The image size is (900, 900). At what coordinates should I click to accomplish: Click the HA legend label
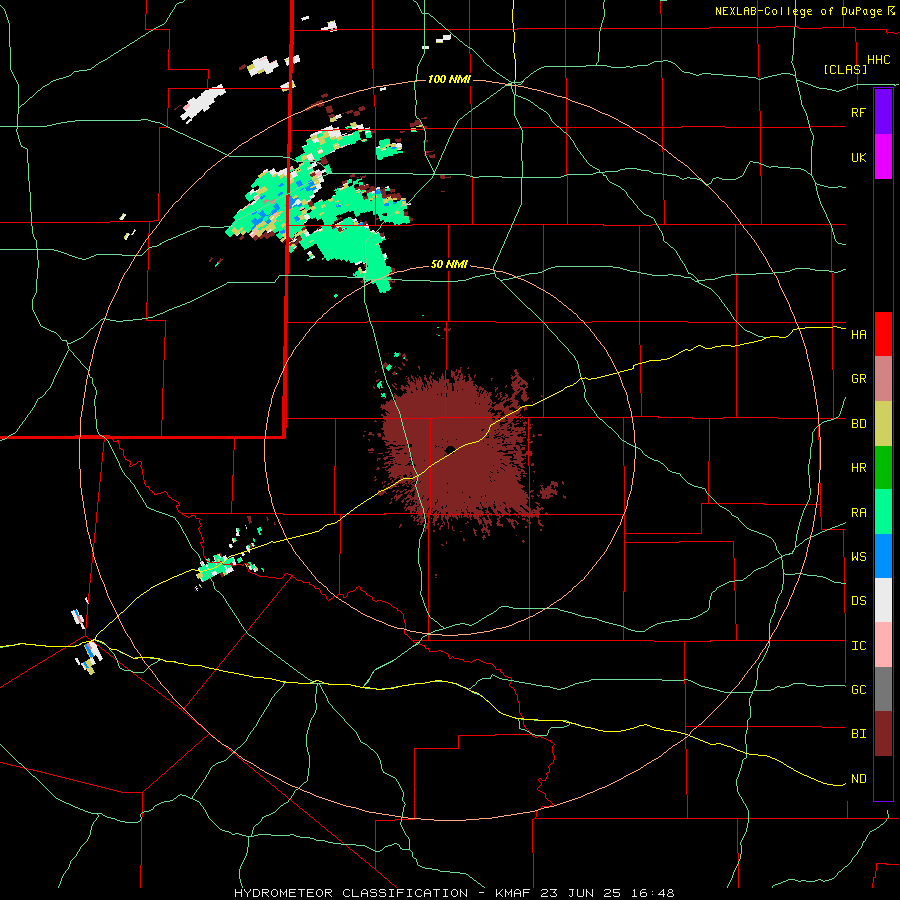858,335
